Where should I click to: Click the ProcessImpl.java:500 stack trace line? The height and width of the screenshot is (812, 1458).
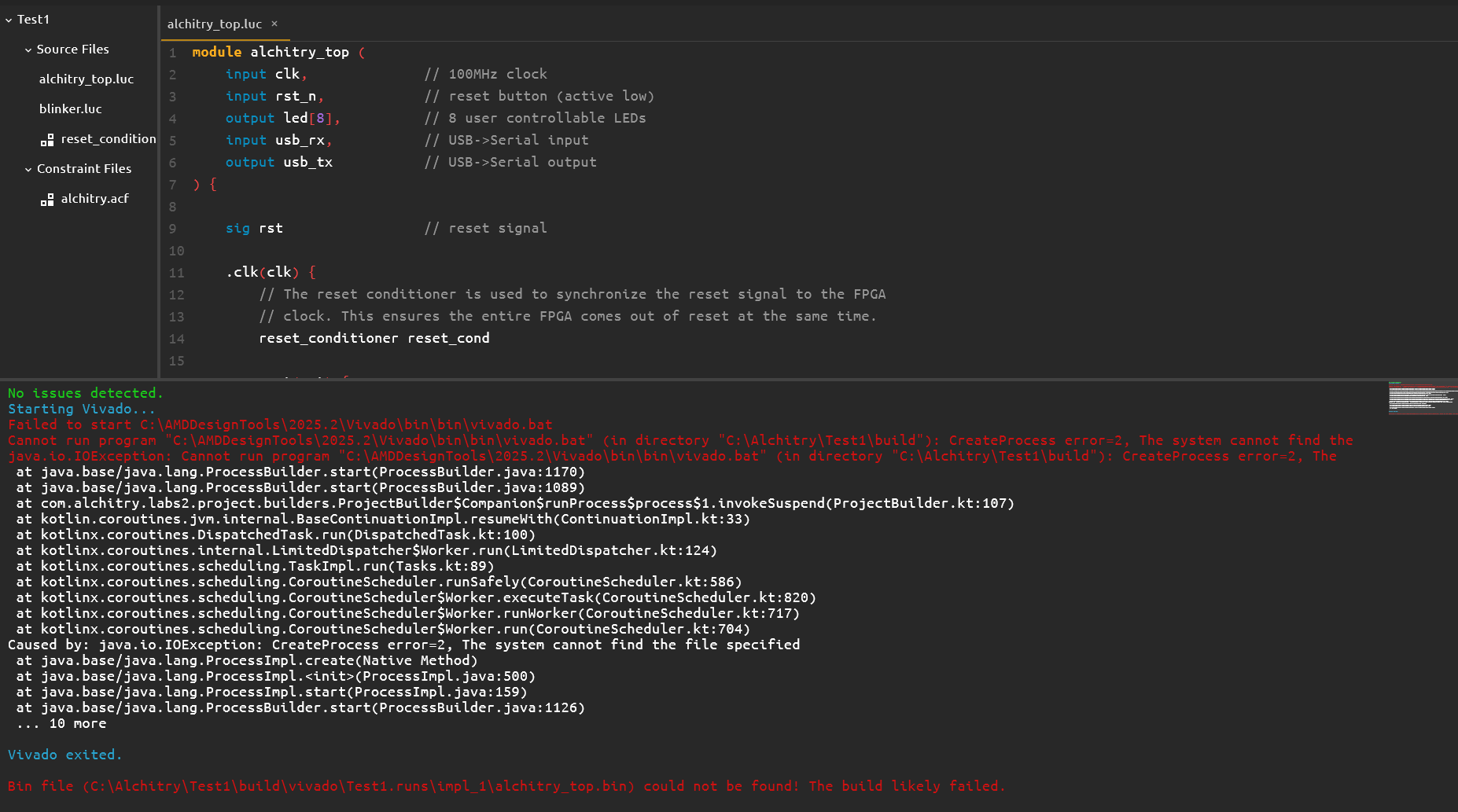[275, 676]
